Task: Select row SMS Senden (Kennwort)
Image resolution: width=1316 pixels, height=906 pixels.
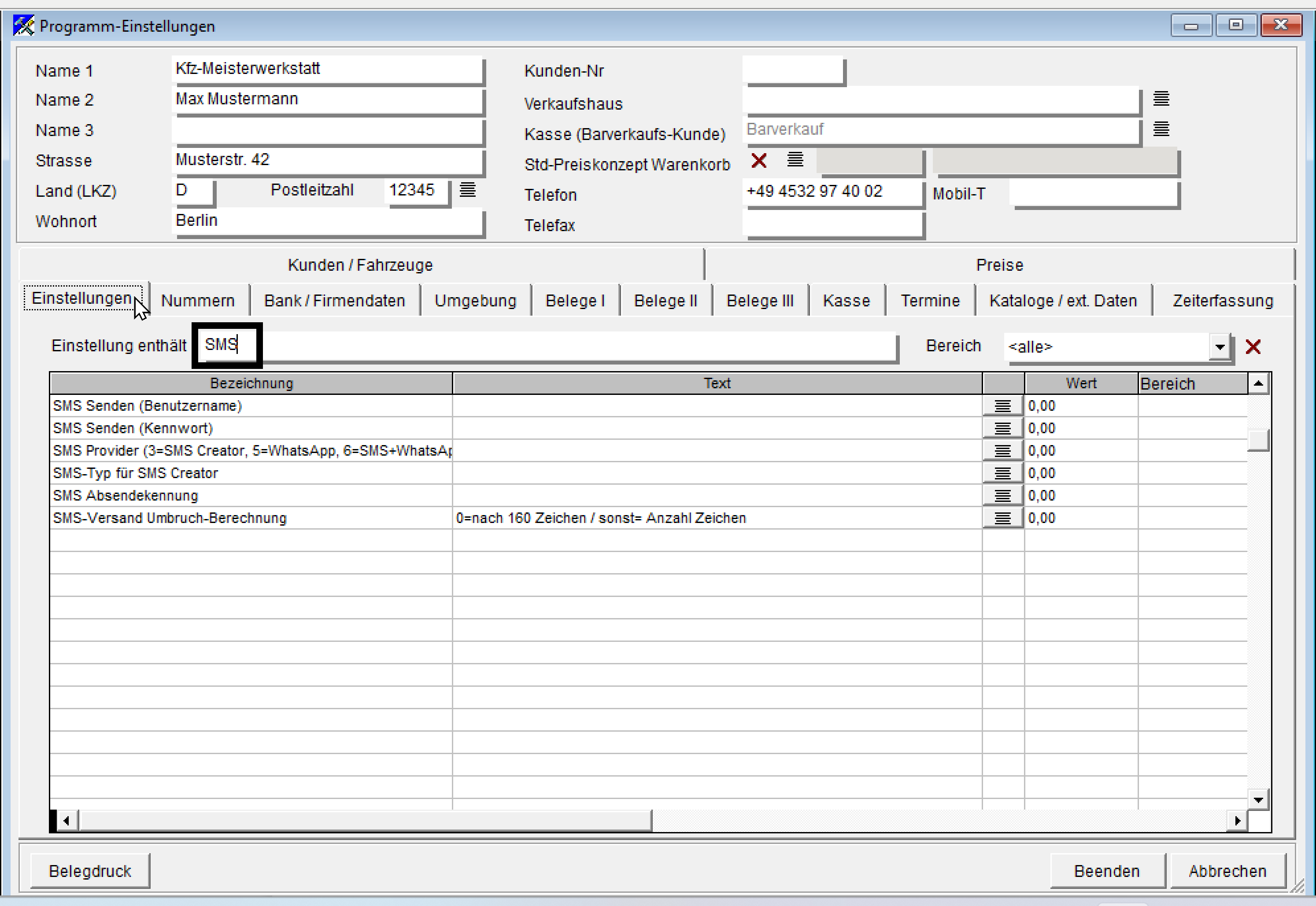Action: point(648,428)
